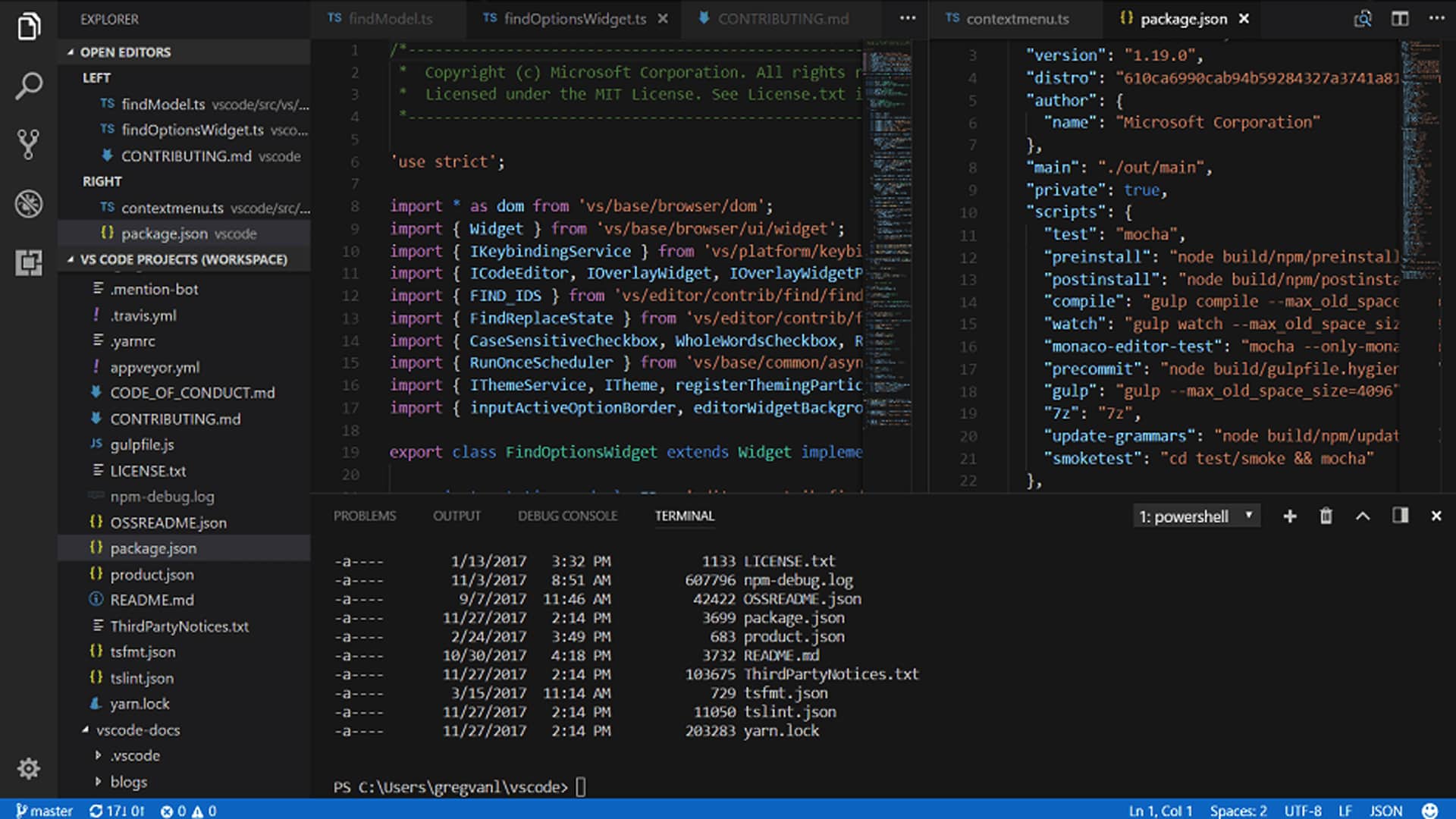
Task: Click Add New Terminal button in panel
Action: 1289,515
